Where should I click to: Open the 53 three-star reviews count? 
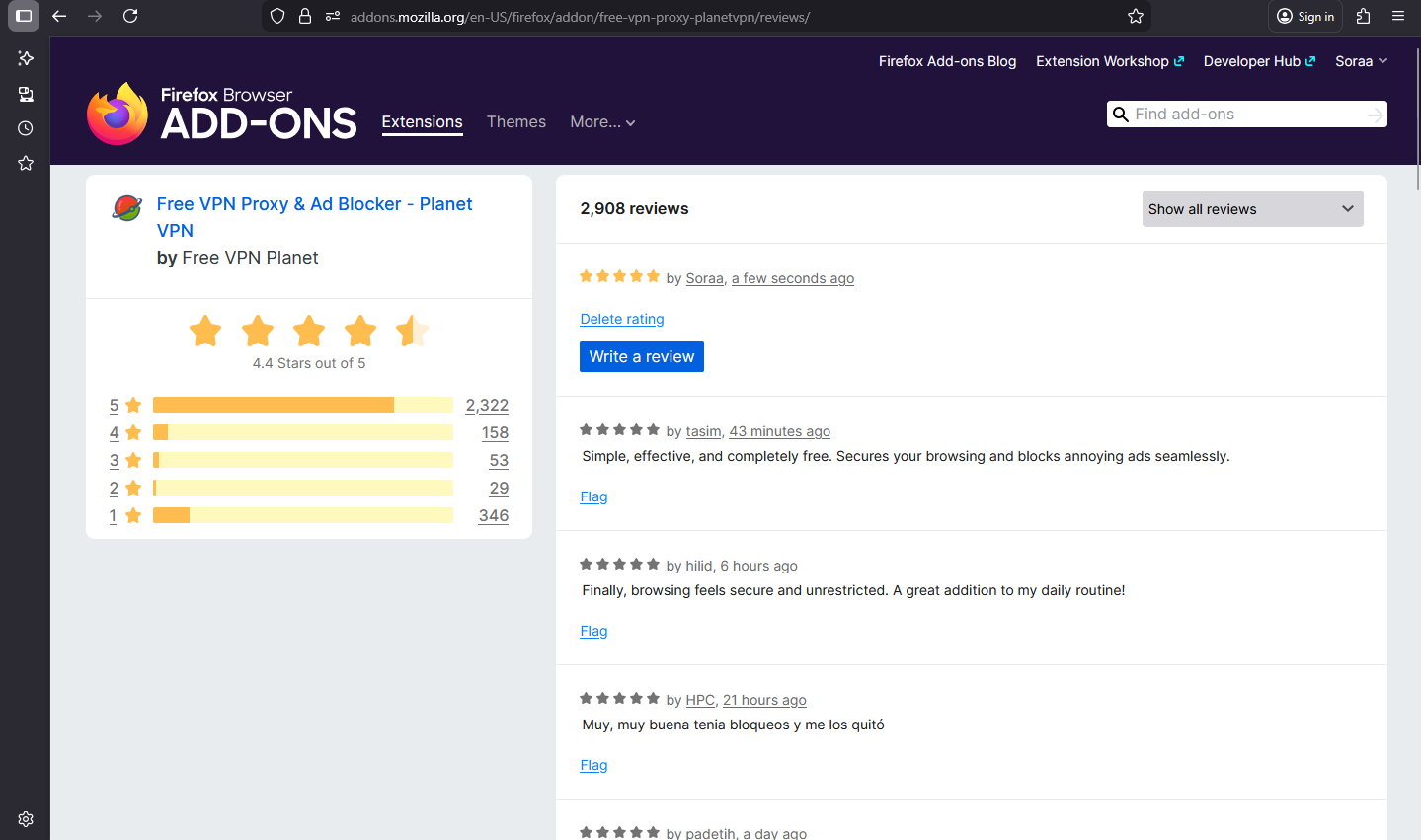tap(499, 460)
